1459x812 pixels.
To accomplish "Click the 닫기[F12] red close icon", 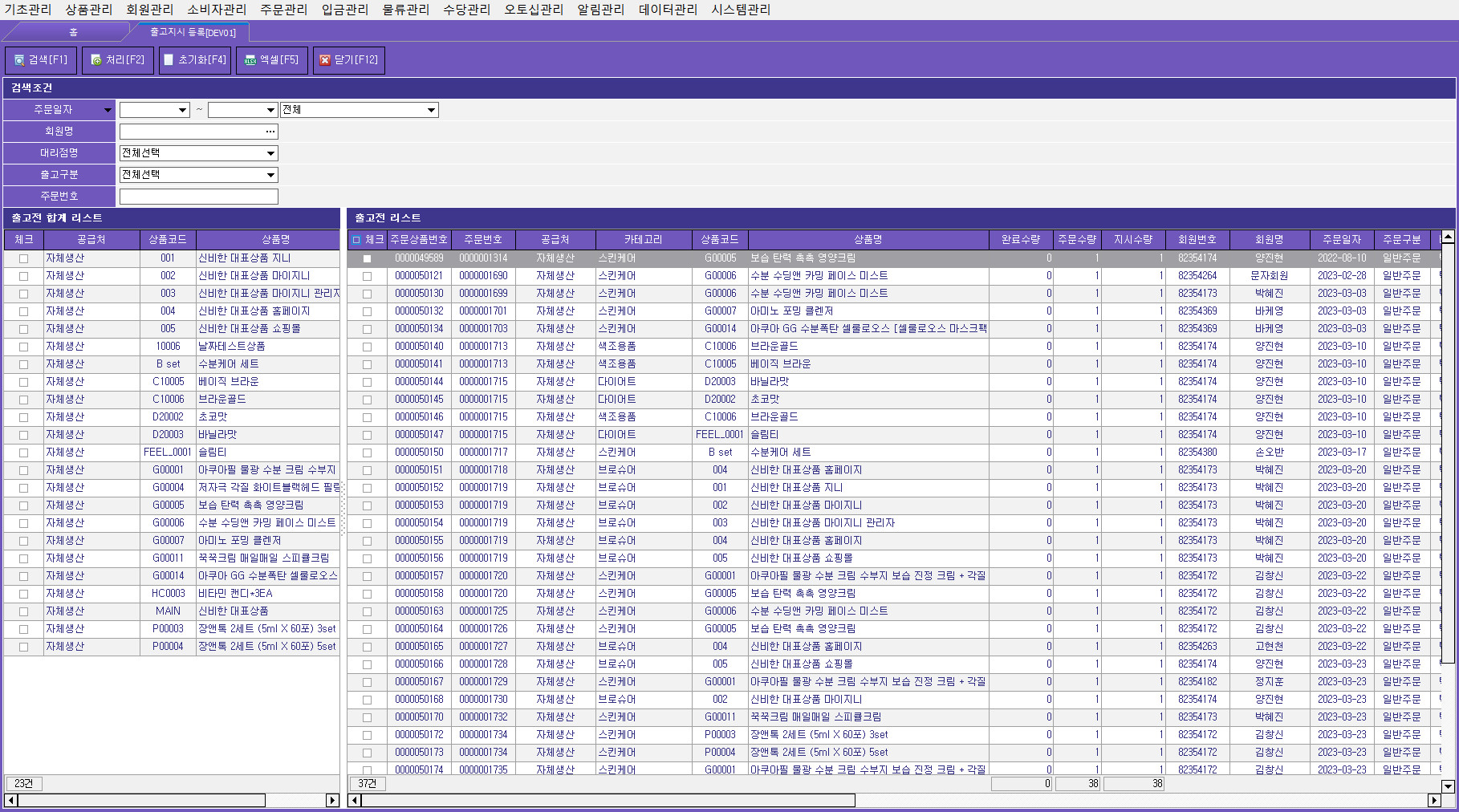I will pos(325,60).
